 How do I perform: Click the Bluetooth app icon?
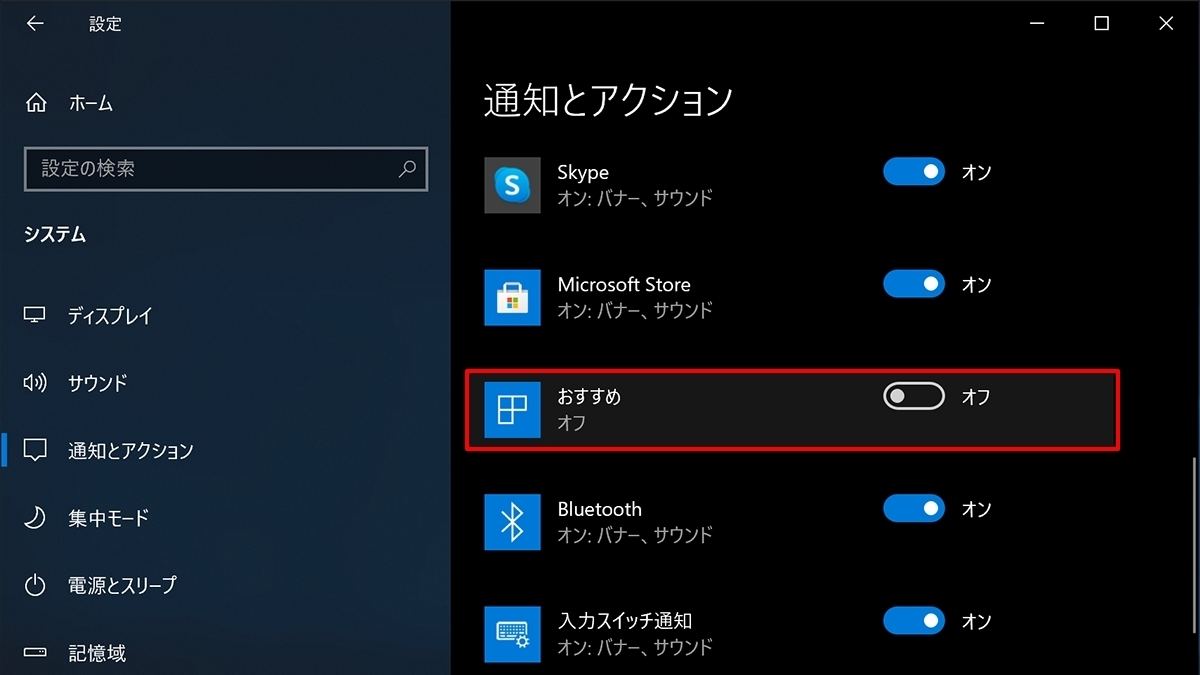pos(512,522)
